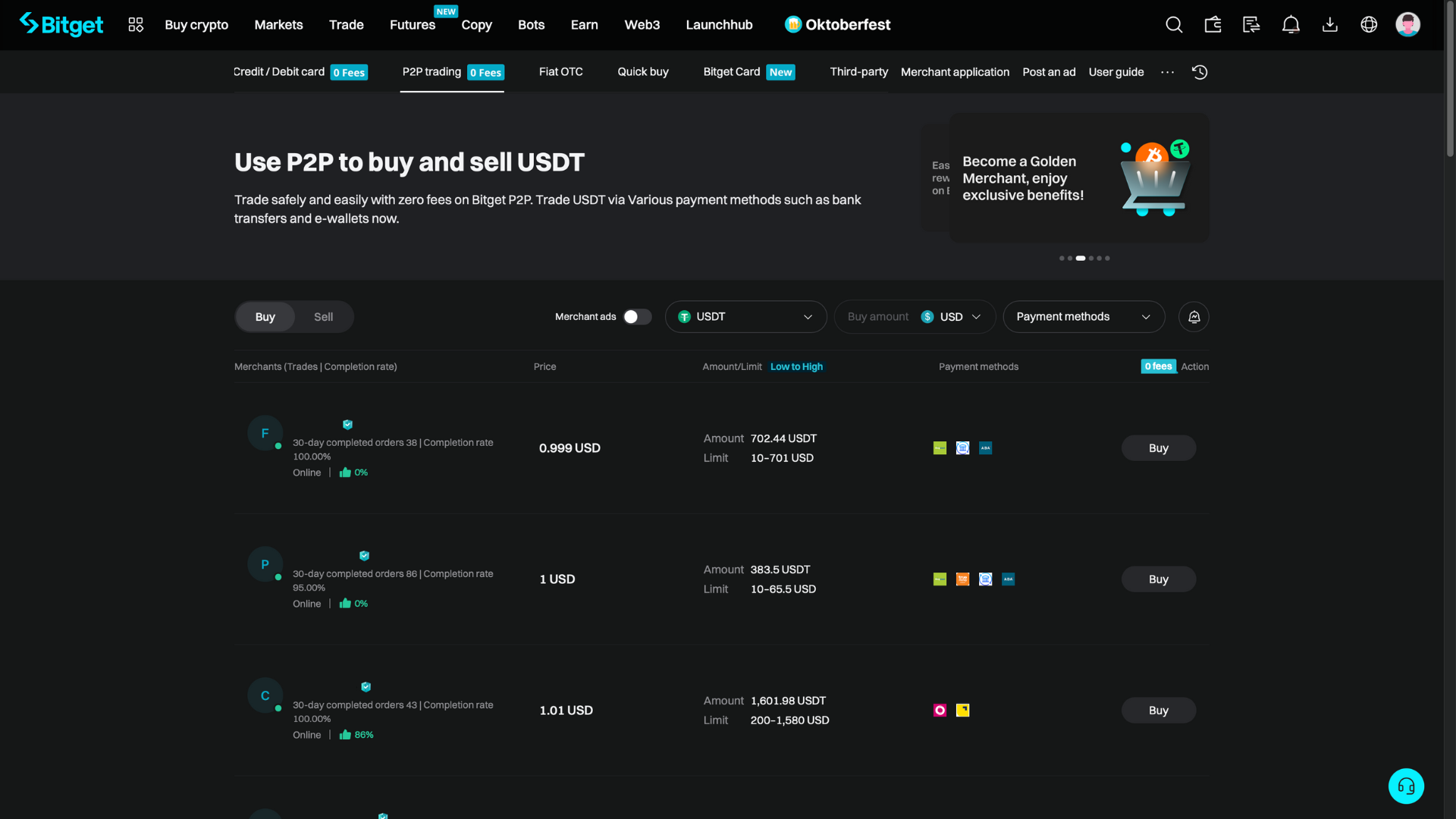Open the Post an ad link

point(1049,72)
